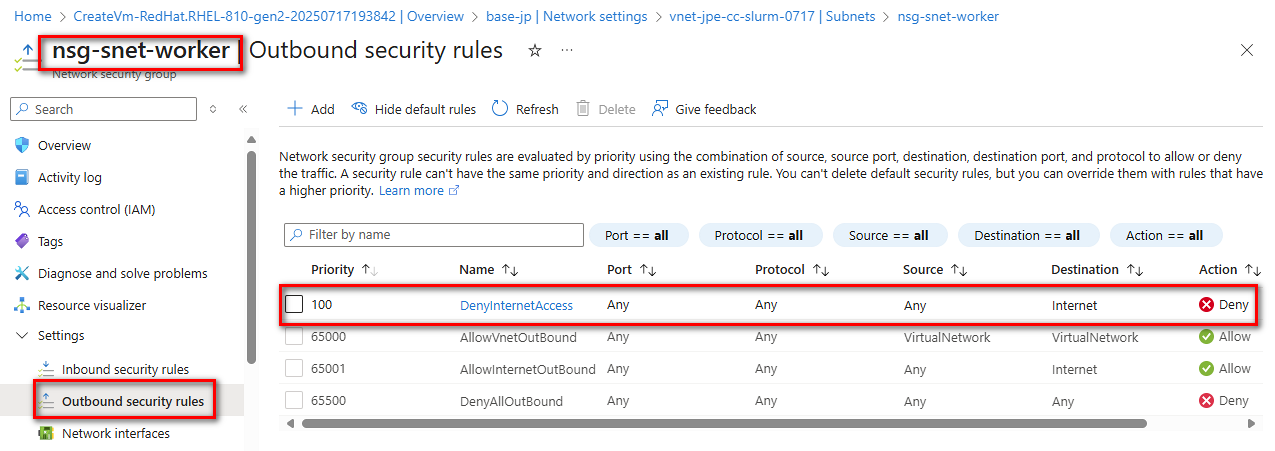Select the DenyInternetAccess rule checkbox
The image size is (1275, 451).
(294, 304)
